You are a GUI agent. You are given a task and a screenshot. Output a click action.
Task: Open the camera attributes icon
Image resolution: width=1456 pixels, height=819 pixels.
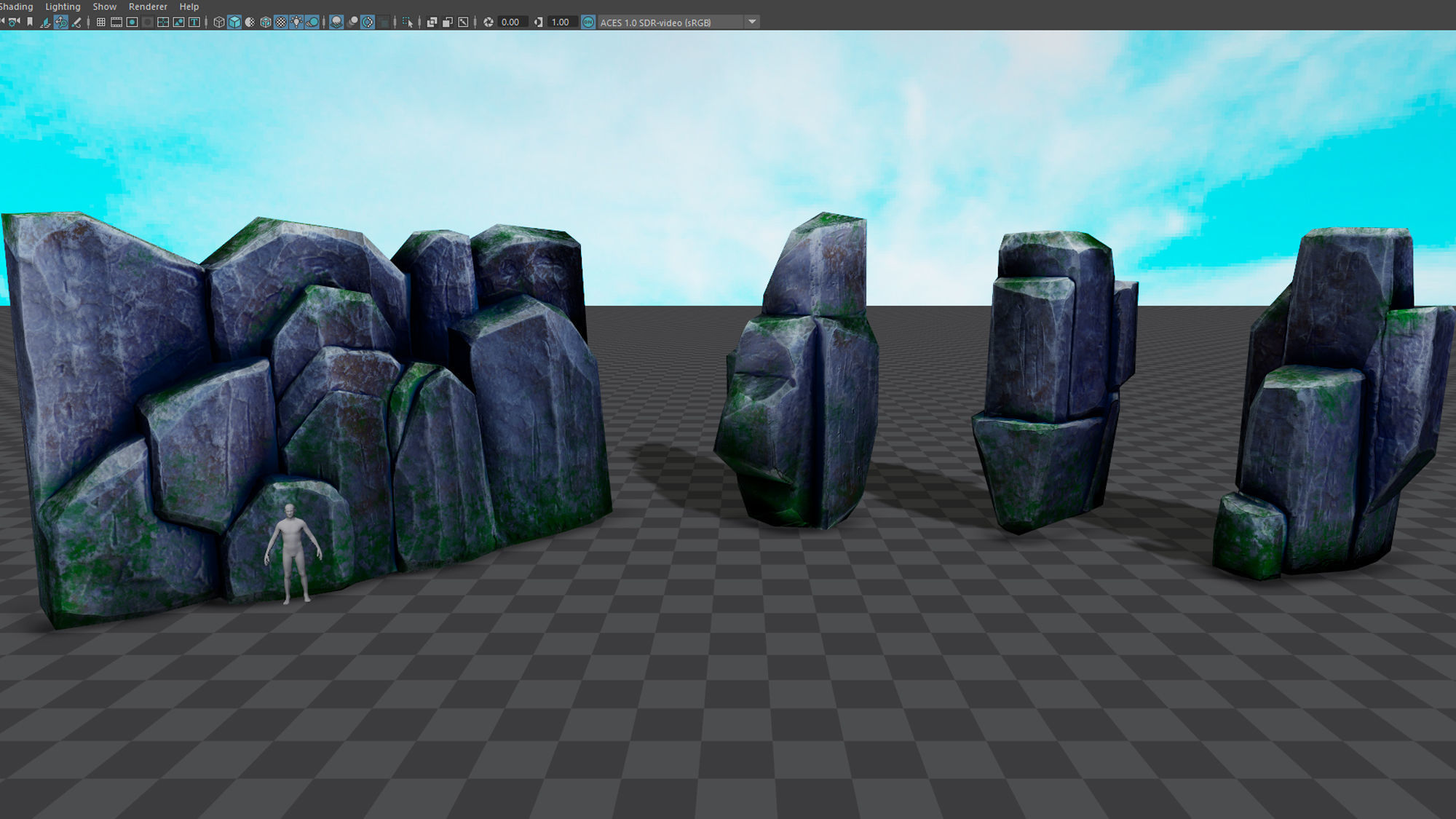(13, 22)
